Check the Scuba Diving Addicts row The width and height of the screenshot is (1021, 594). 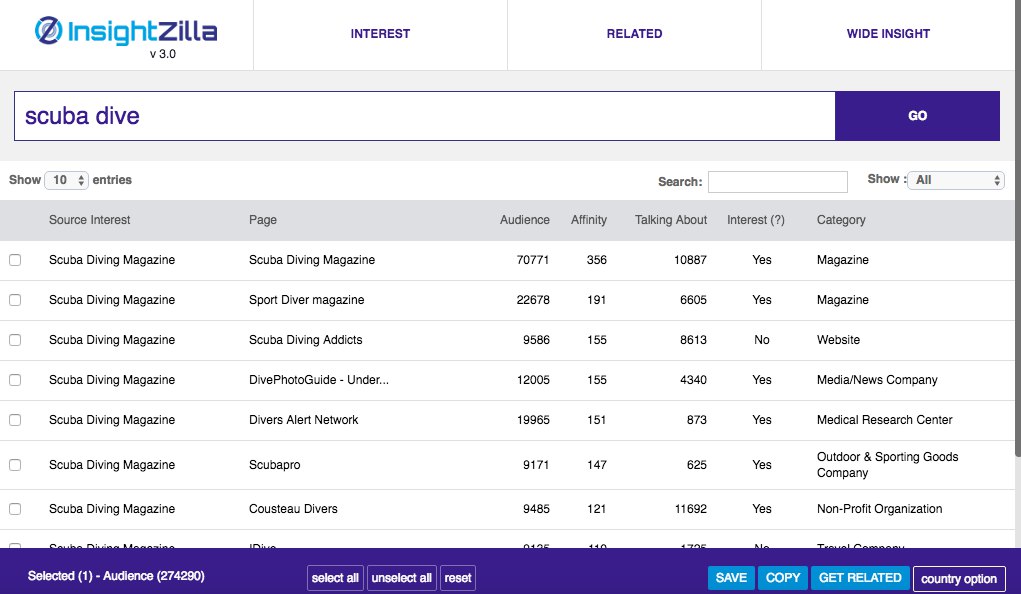tap(15, 340)
